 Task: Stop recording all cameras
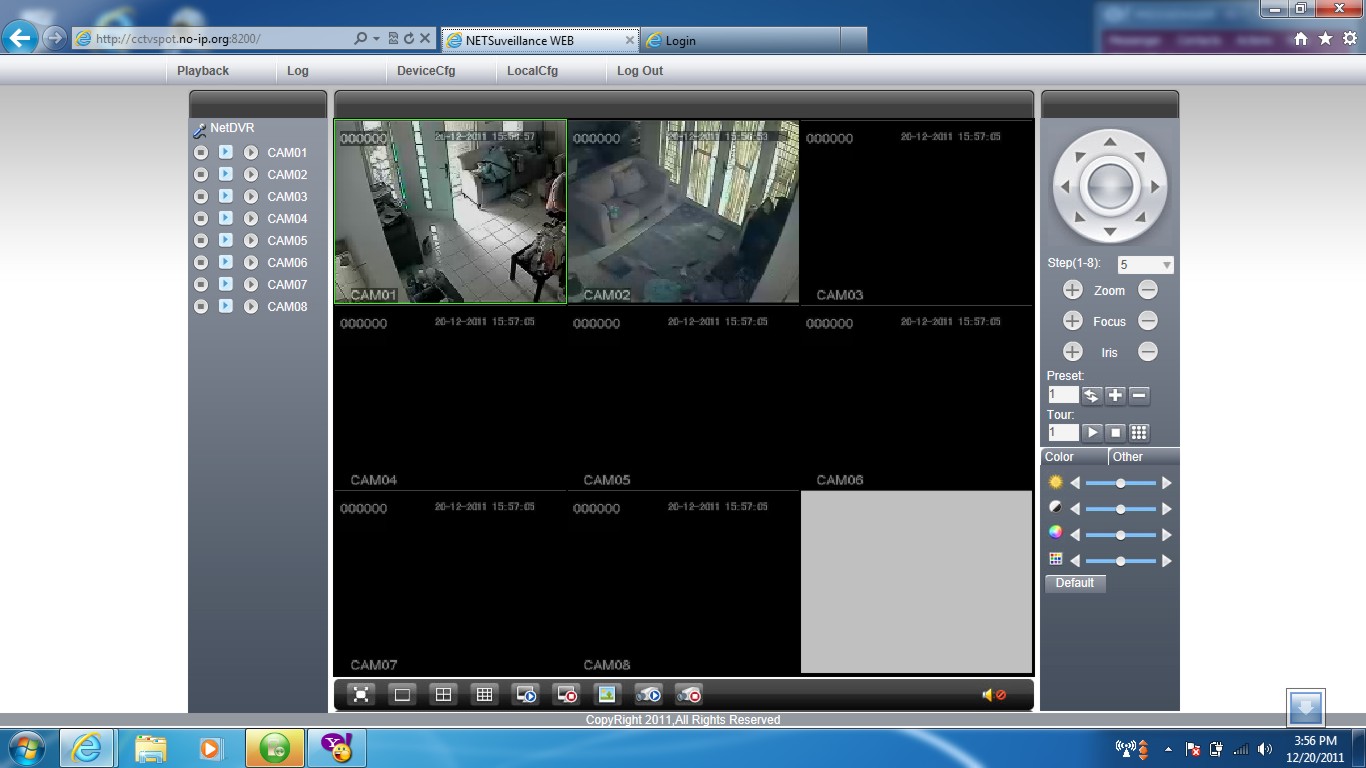691,694
